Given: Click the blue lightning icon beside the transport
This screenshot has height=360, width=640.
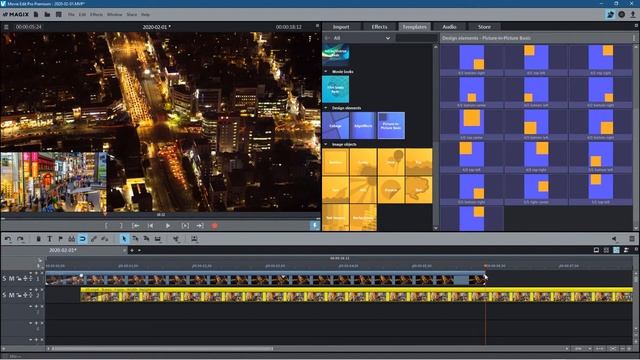Looking at the screenshot, I should tap(315, 225).
